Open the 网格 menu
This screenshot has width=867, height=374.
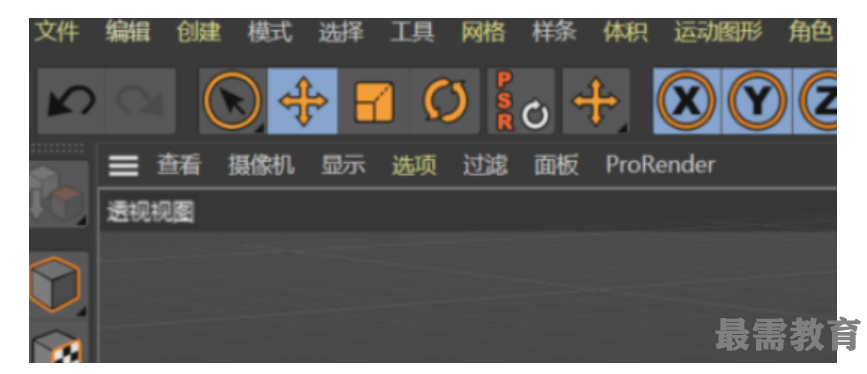pyautogui.click(x=483, y=32)
